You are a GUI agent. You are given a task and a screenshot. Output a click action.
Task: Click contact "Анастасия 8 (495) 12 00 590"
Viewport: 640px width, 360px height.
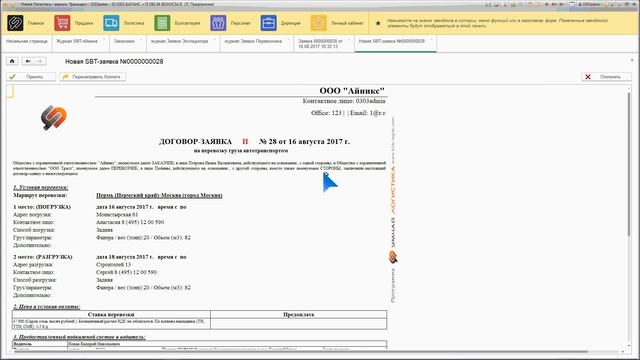point(130,222)
